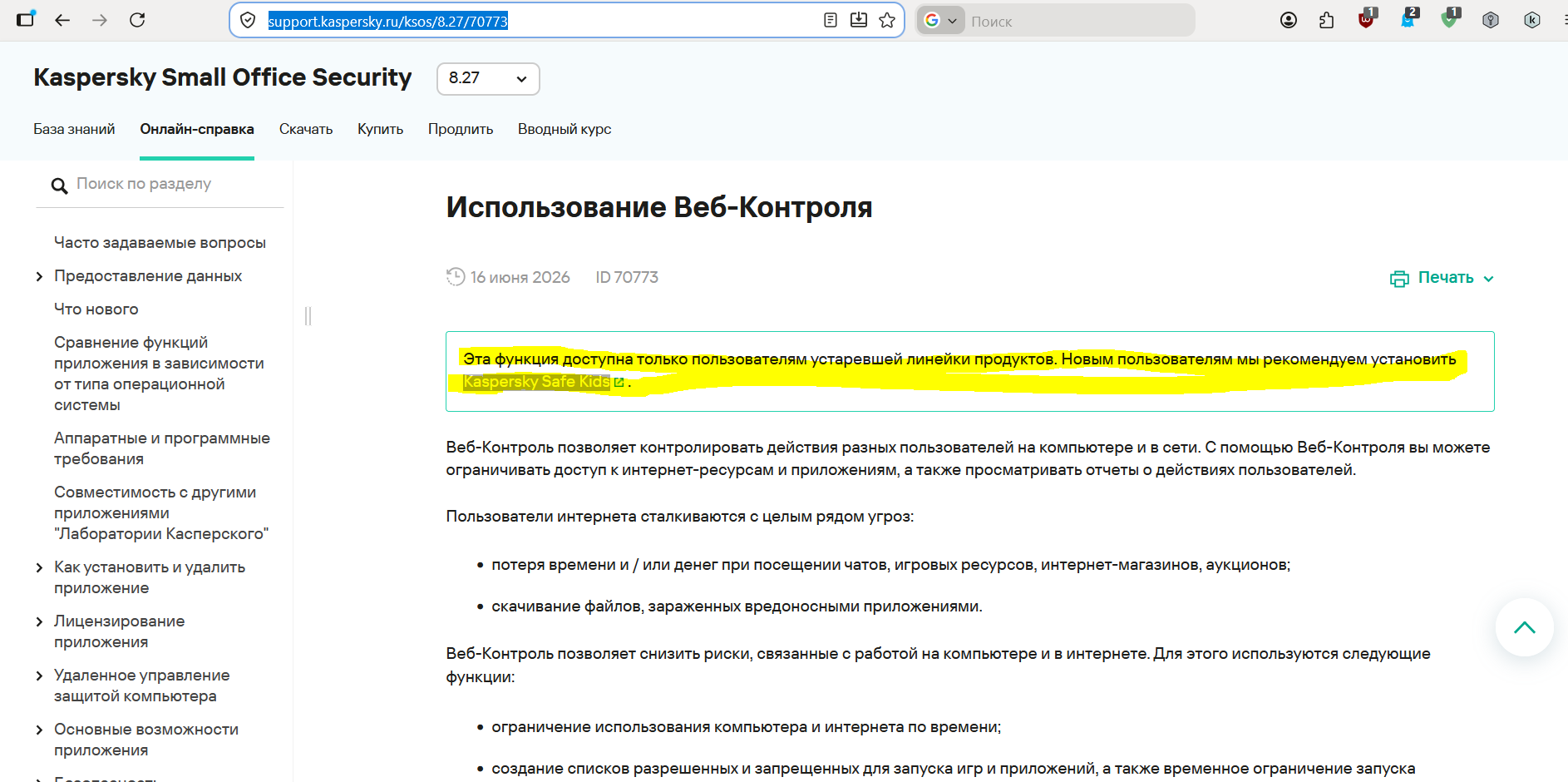Expand Основные возможности приложения
The width and height of the screenshot is (1568, 782).
(x=39, y=730)
